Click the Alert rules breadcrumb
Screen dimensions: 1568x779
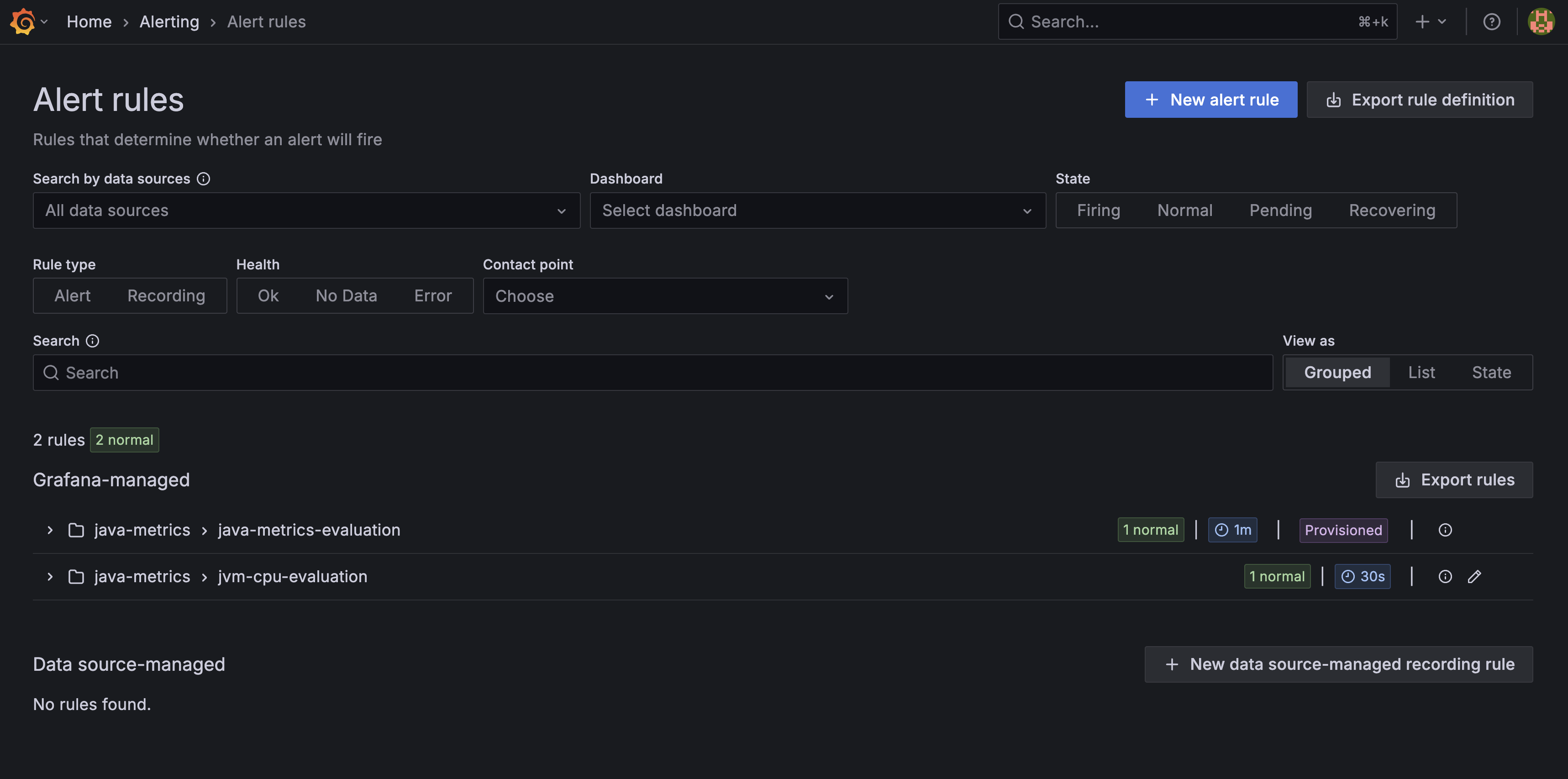267,22
